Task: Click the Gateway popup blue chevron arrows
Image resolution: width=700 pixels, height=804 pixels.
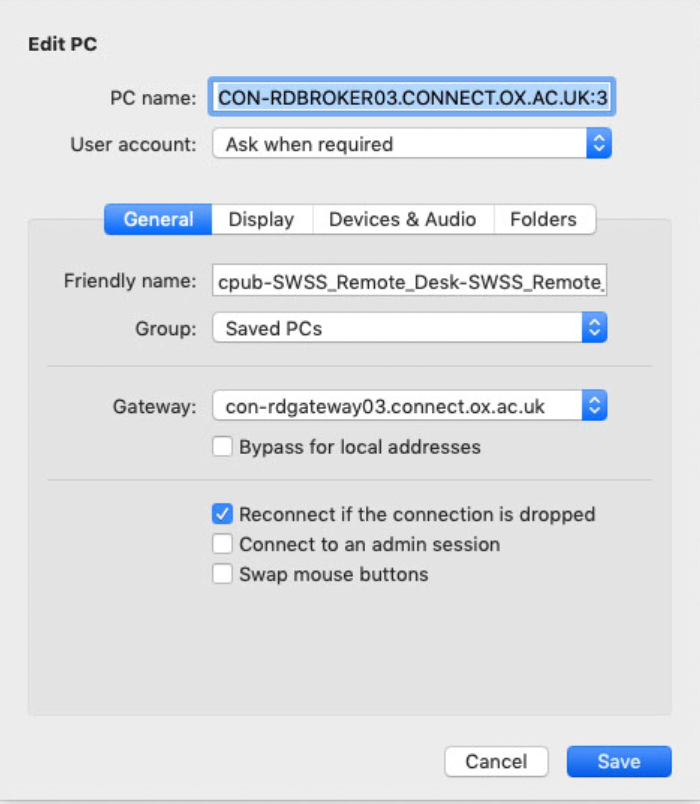Action: (595, 407)
